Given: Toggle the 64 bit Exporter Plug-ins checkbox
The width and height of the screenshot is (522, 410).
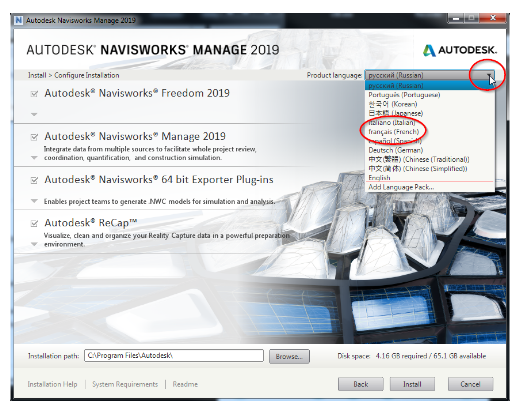Looking at the screenshot, I should (34, 180).
